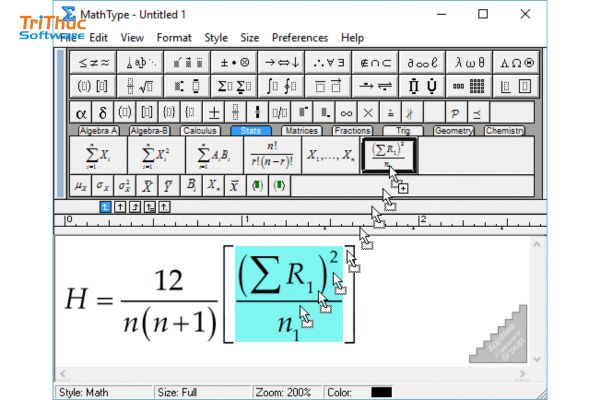Switch to the Algebra-B tab
600x400 pixels.
pyautogui.click(x=149, y=131)
